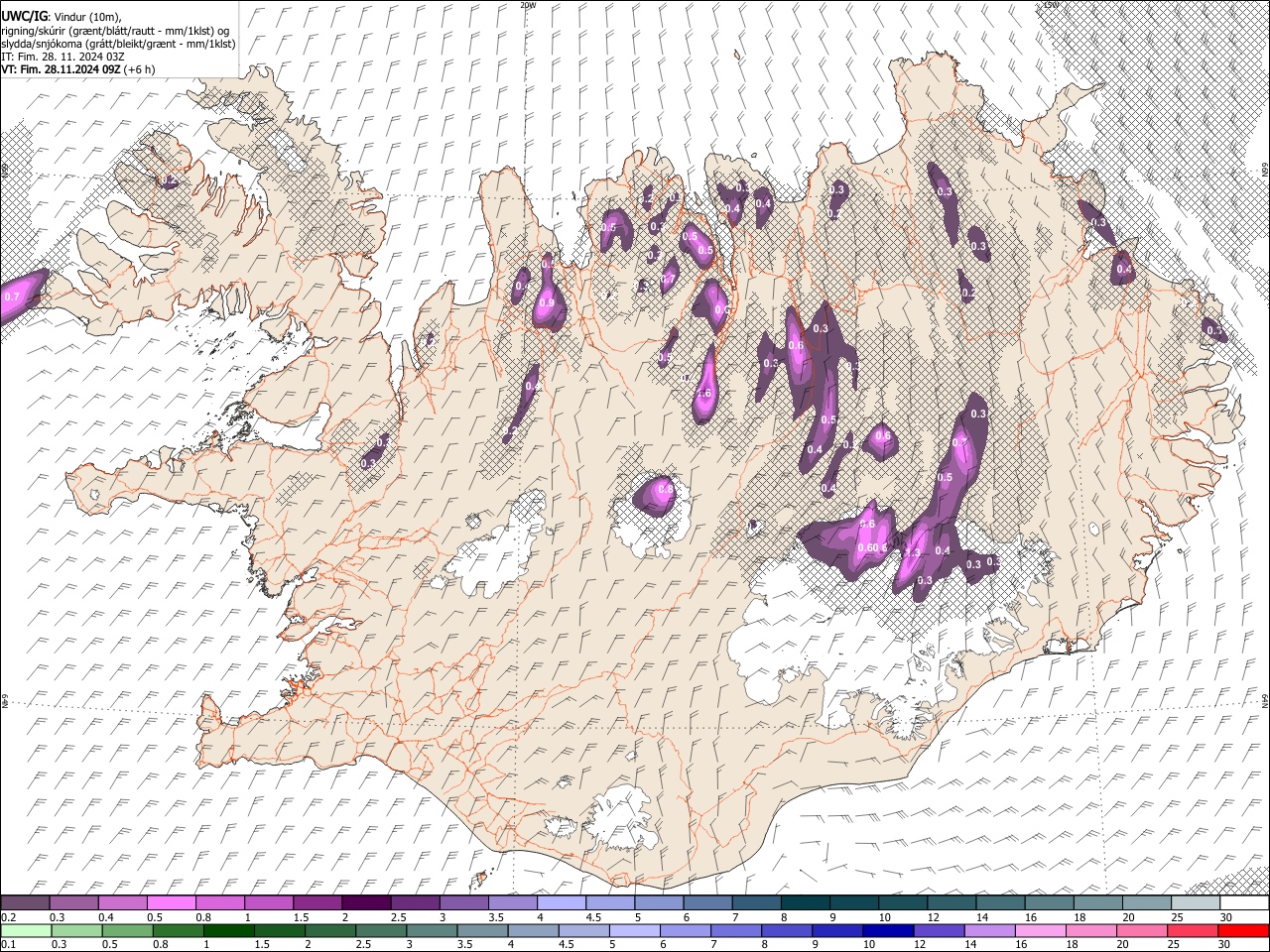Click the medium green 0.5–0.8 rain legend swatch
This screenshot has width=1270, height=952.
pos(127,930)
